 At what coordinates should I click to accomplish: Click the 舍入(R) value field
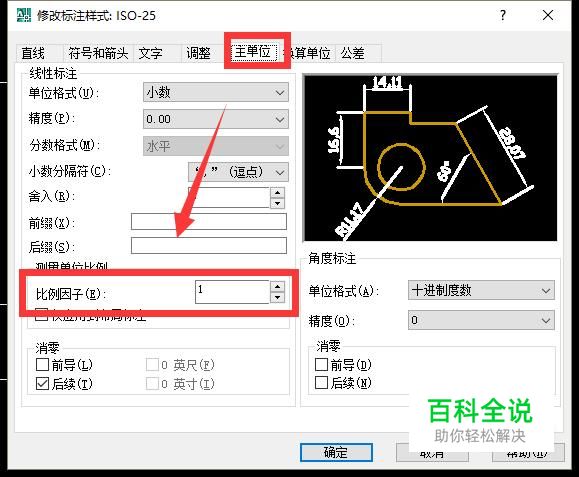pyautogui.click(x=229, y=198)
